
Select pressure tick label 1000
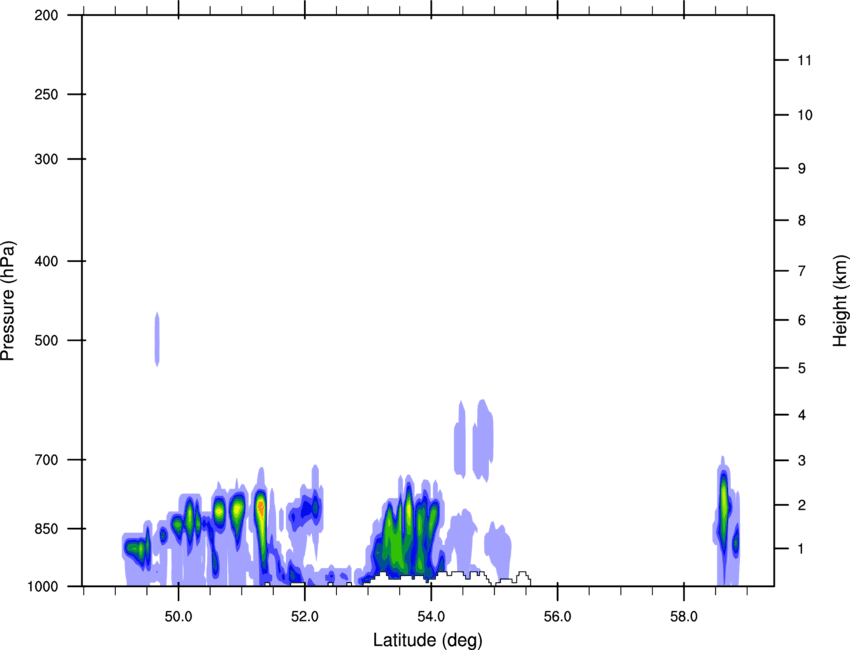click(x=43, y=586)
